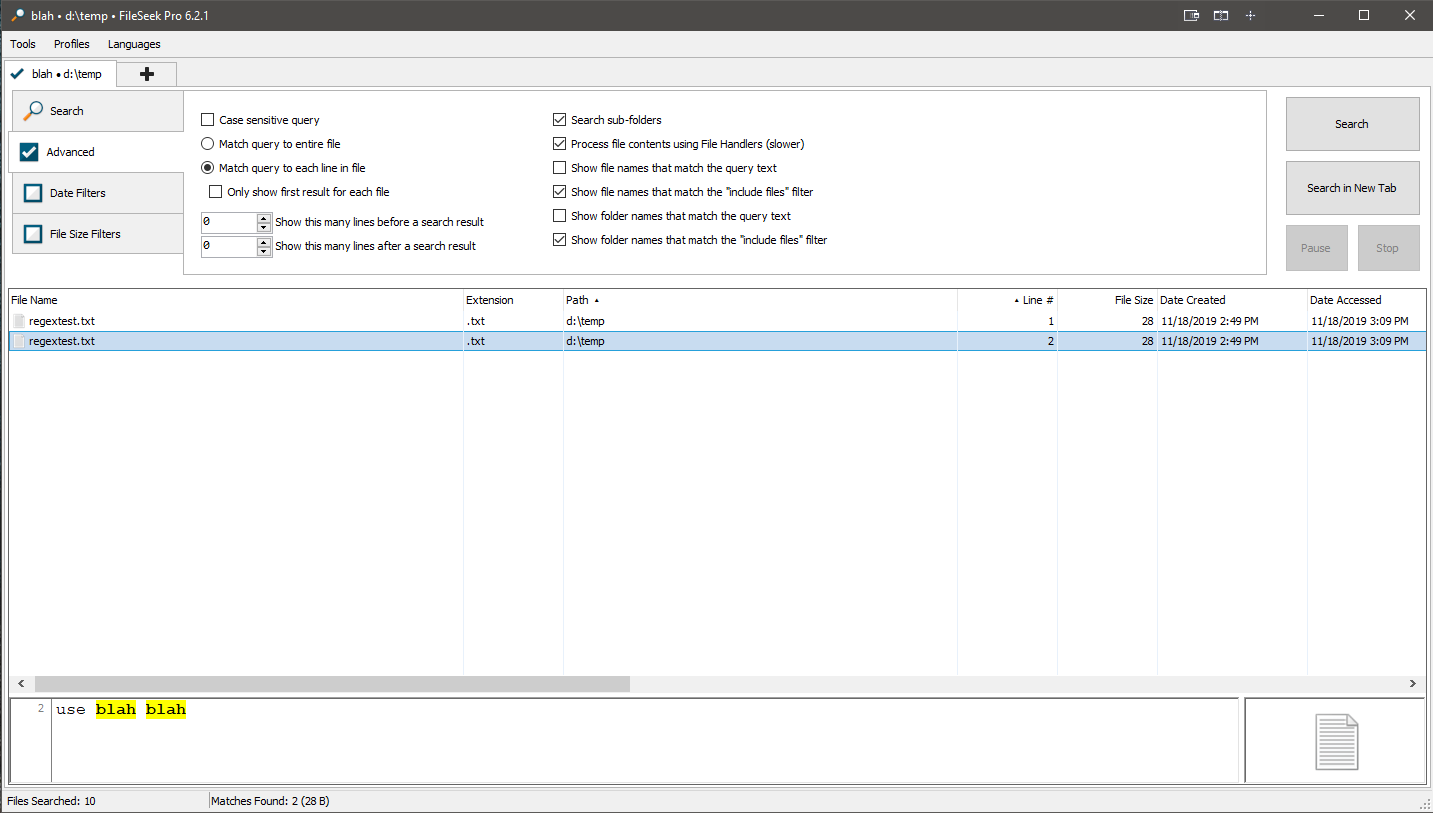This screenshot has width=1433, height=813.
Task: Enable the Case sensitive query checkbox
Action: pyautogui.click(x=208, y=120)
